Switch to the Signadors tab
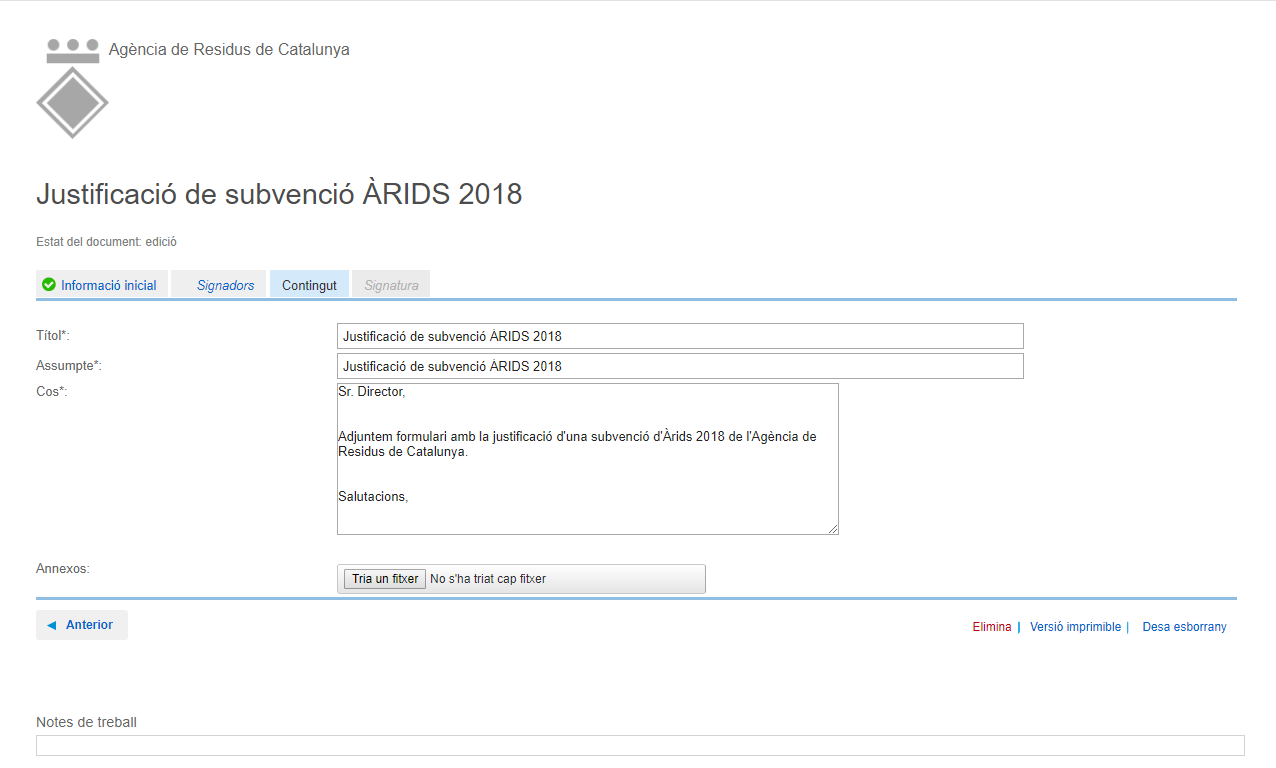Image resolution: width=1276 pixels, height=768 pixels. coord(225,285)
